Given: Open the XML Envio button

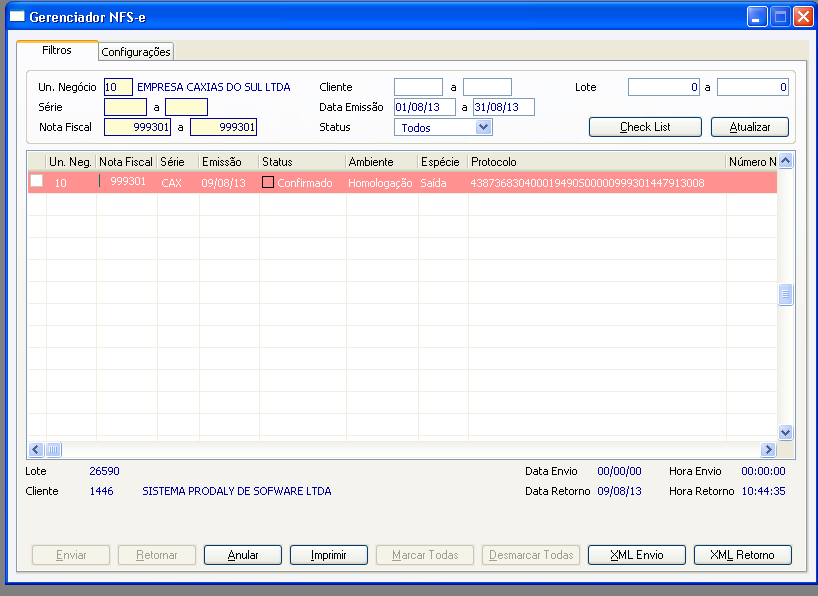Looking at the screenshot, I should pyautogui.click(x=636, y=555).
